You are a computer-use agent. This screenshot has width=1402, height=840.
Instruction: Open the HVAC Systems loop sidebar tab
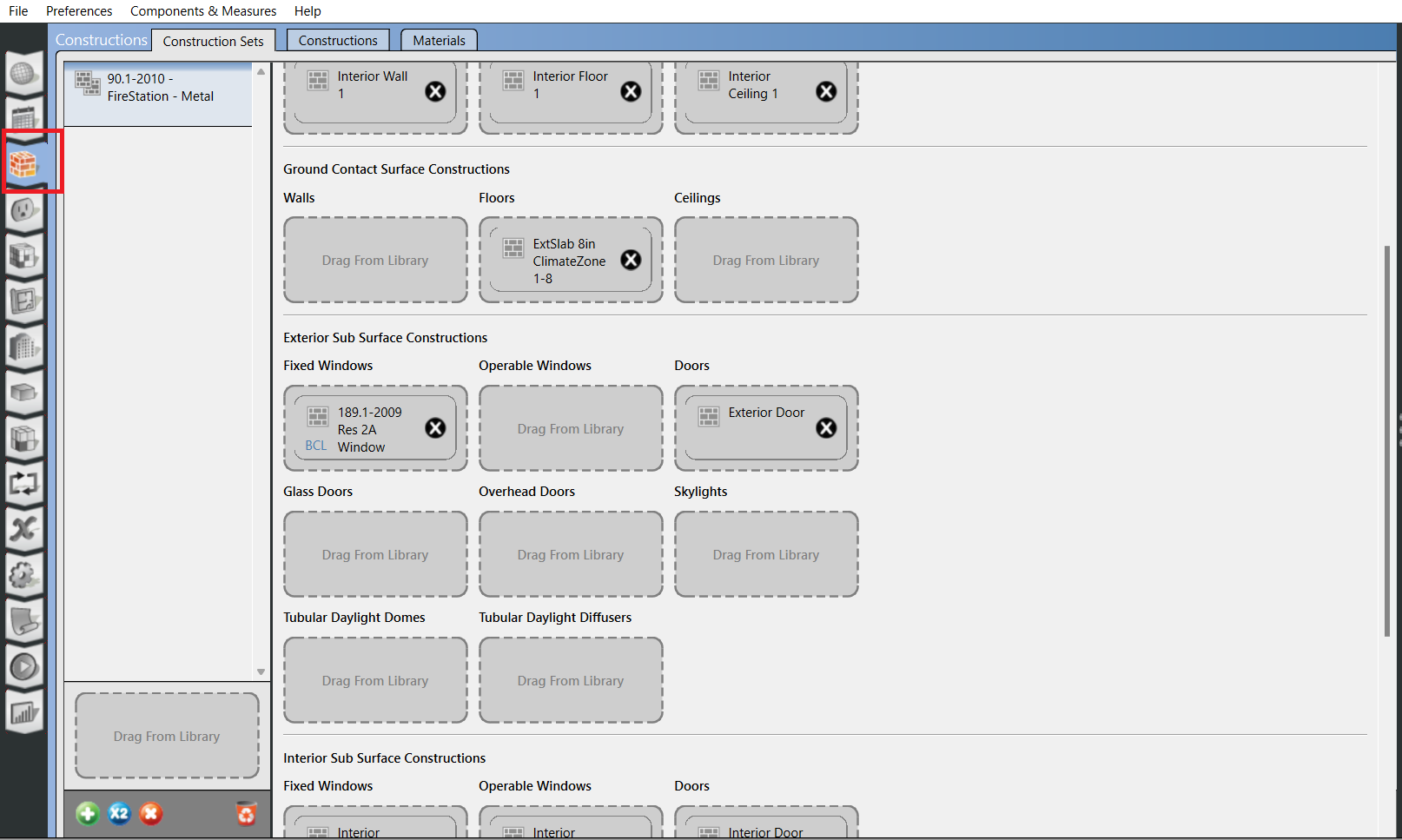(x=24, y=484)
